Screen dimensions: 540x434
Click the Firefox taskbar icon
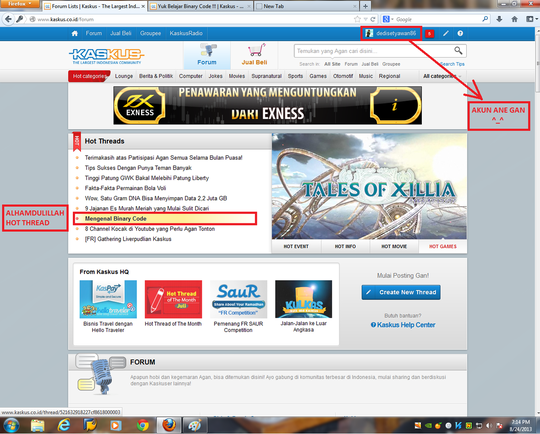click(x=169, y=425)
